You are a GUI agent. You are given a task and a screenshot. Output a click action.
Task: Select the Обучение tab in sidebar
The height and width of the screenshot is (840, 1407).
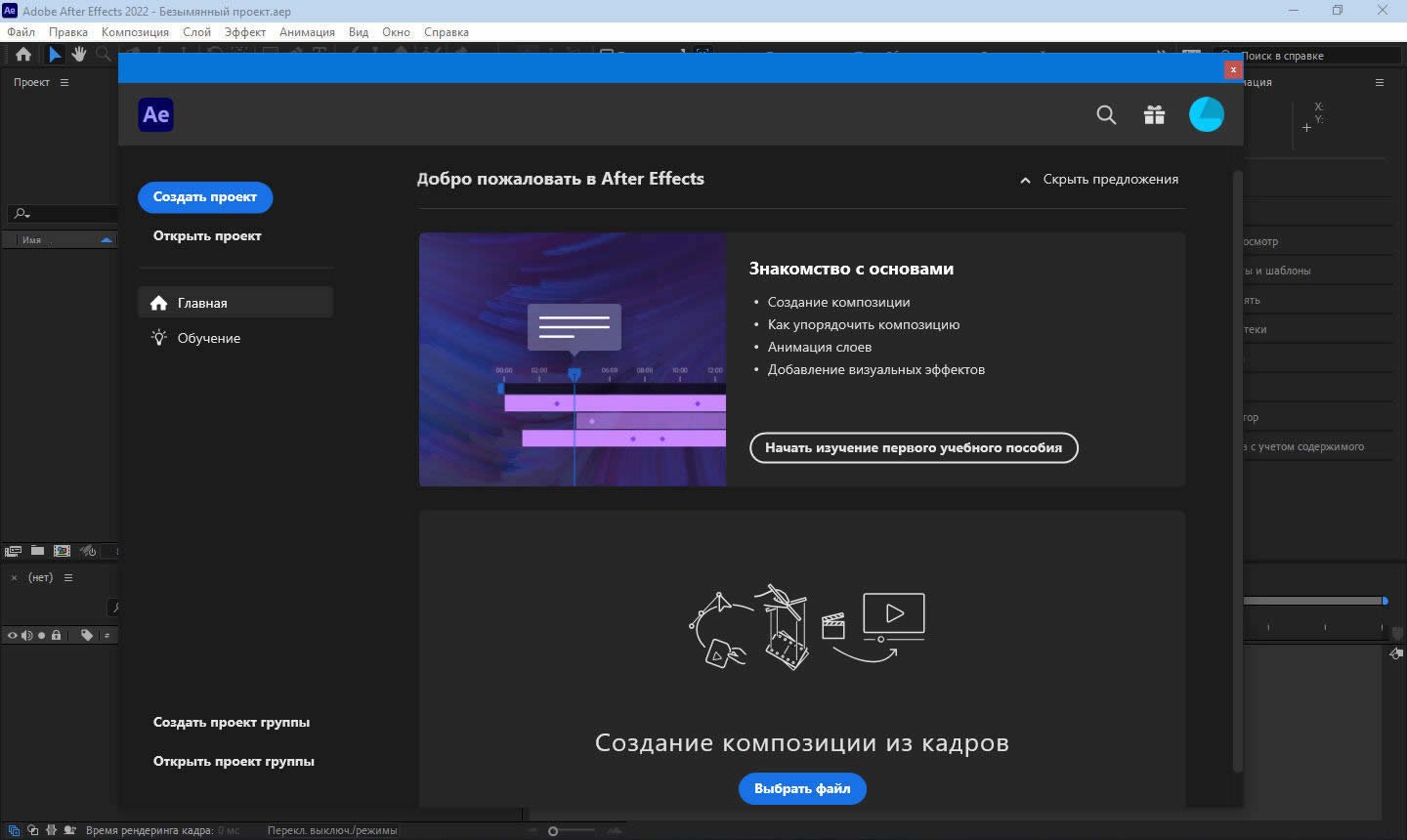coord(208,338)
